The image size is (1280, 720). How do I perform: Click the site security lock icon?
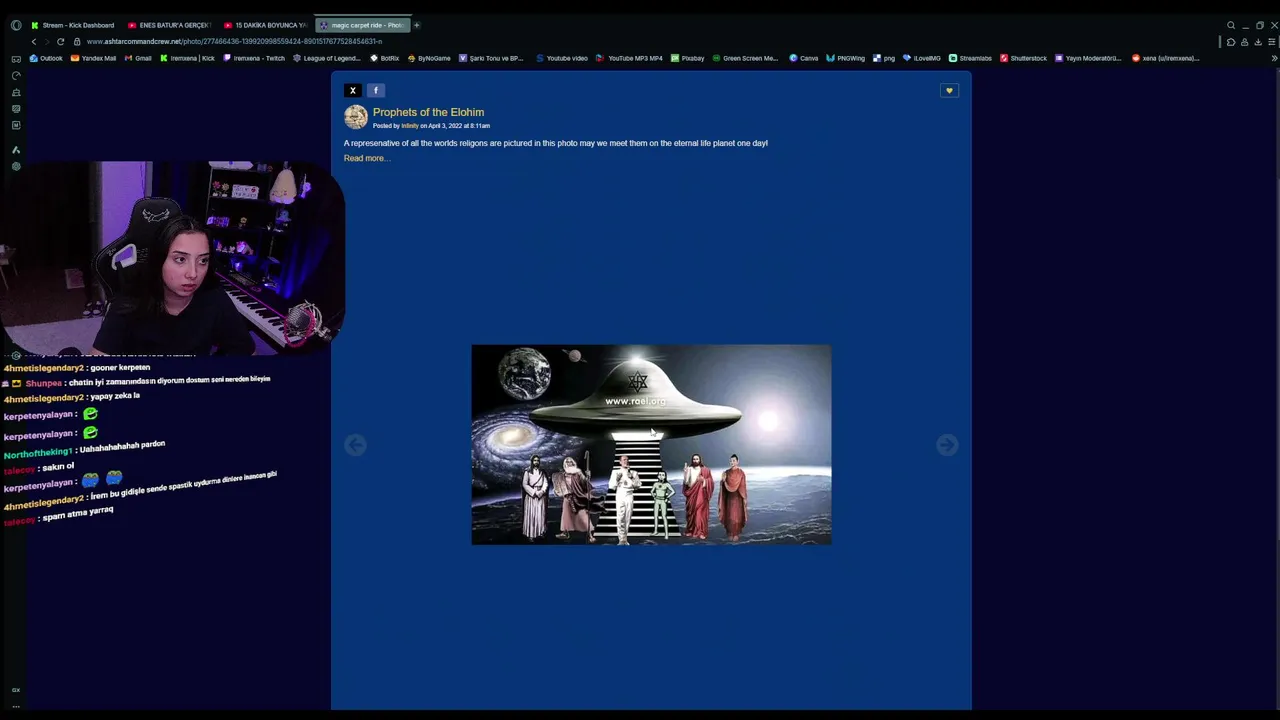(77, 41)
